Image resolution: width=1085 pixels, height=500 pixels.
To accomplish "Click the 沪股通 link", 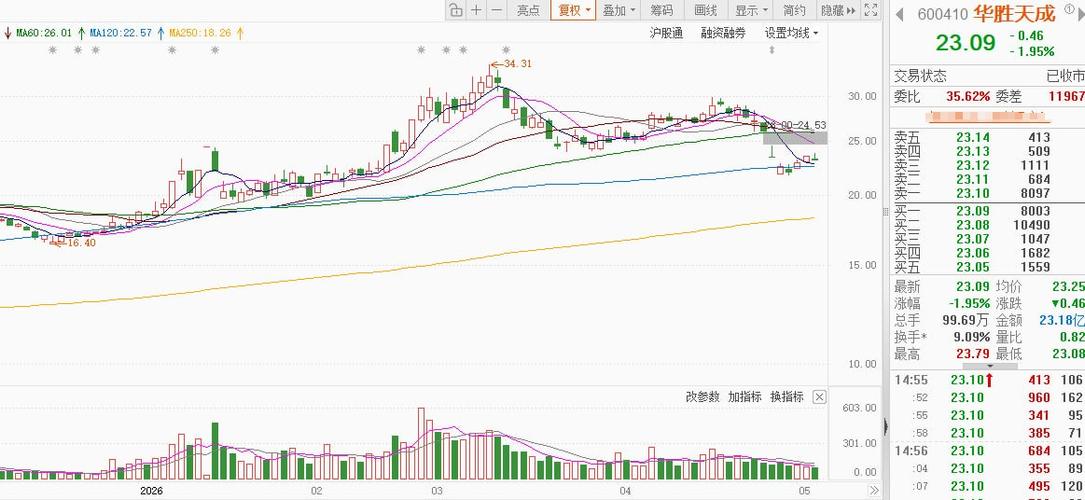I will [x=666, y=33].
